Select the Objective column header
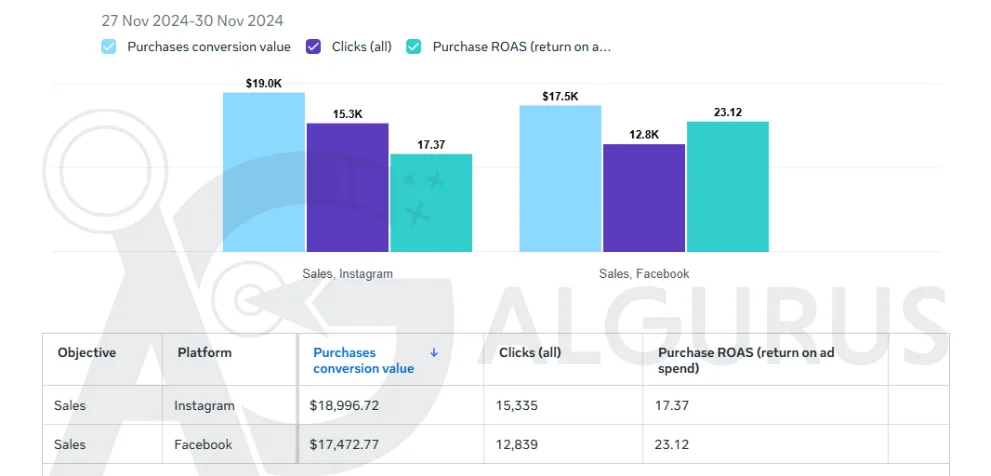 [87, 353]
